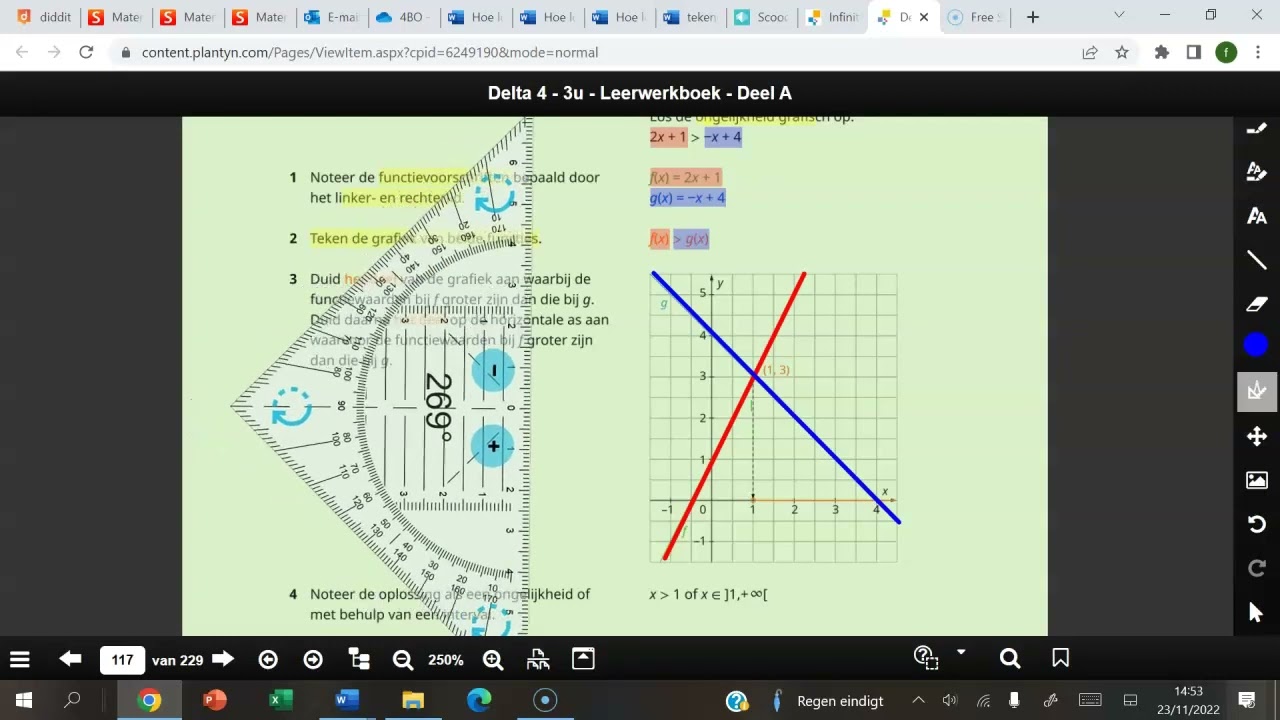
Task: Switch to the E-mail browser tab
Action: [x=332, y=17]
